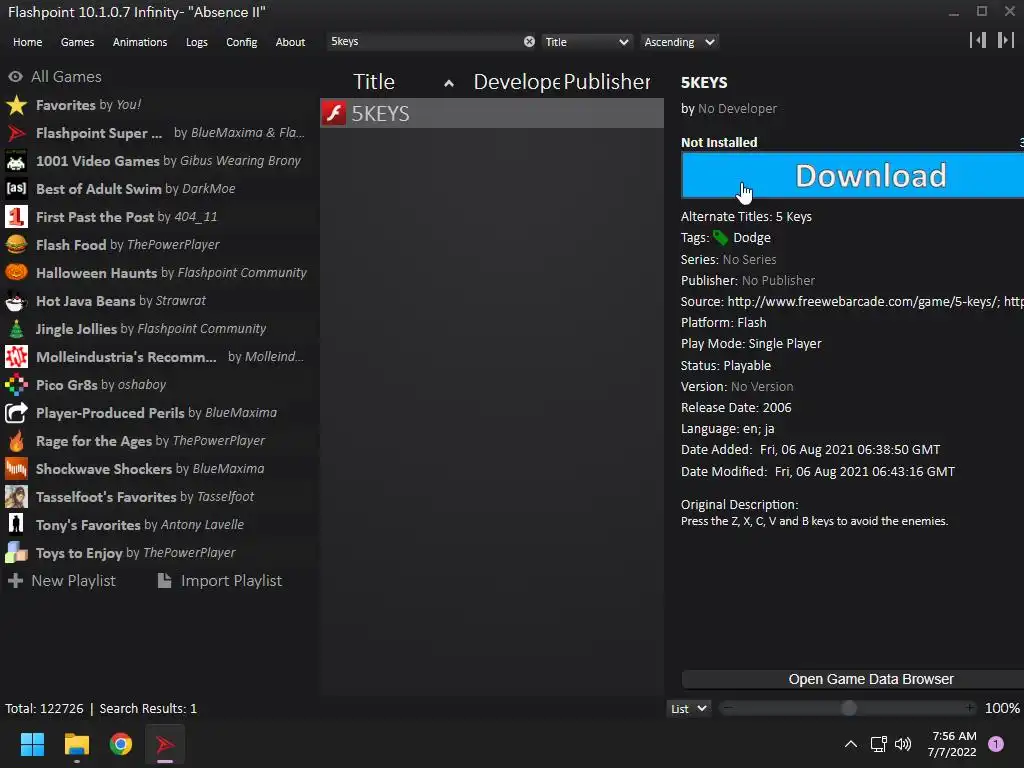The image size is (1024, 768).
Task: Collapse the right sidebar with panel icon
Action: pyautogui.click(x=1005, y=40)
